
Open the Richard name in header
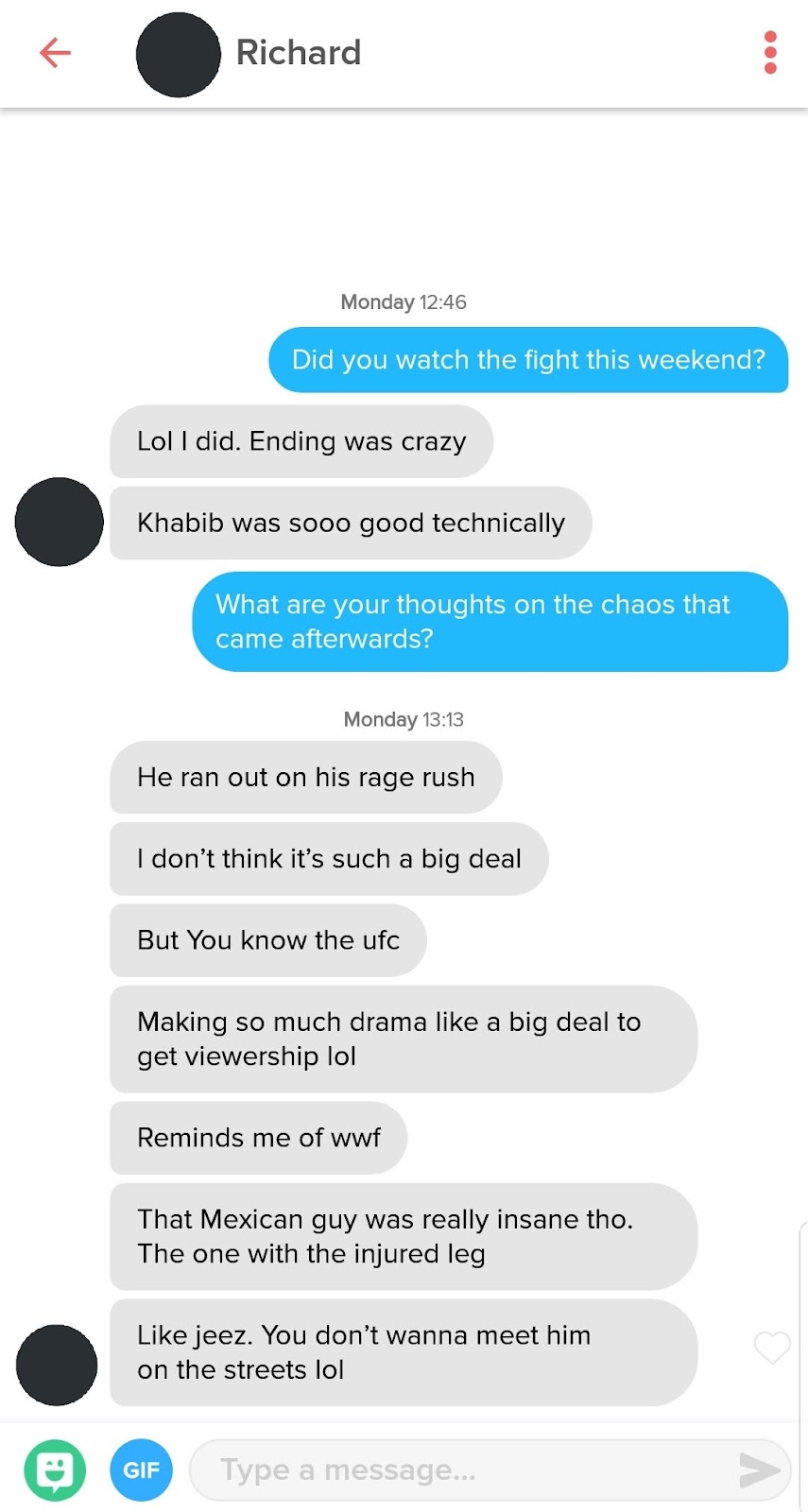pyautogui.click(x=299, y=53)
